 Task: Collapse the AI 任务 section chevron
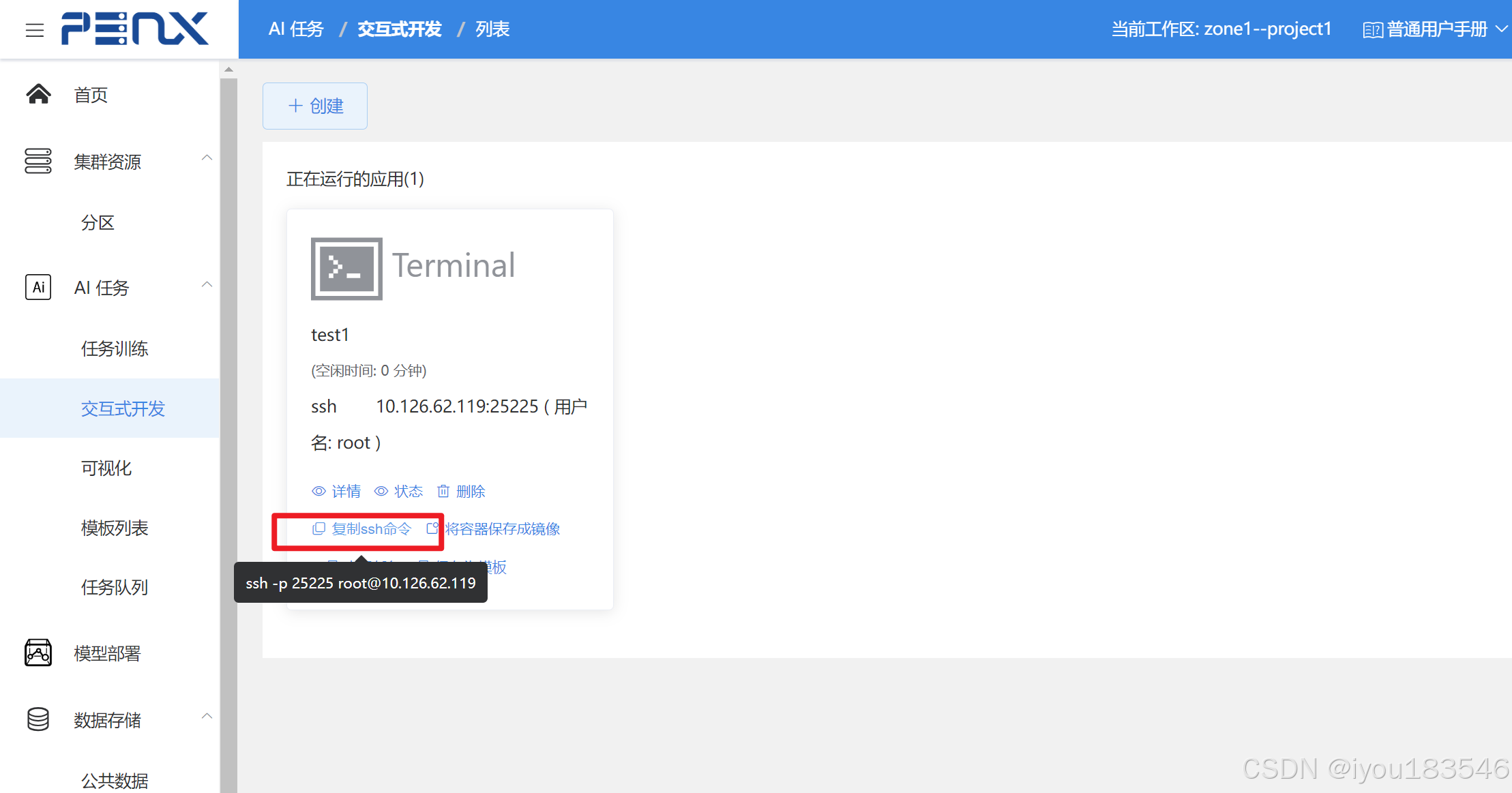click(207, 284)
